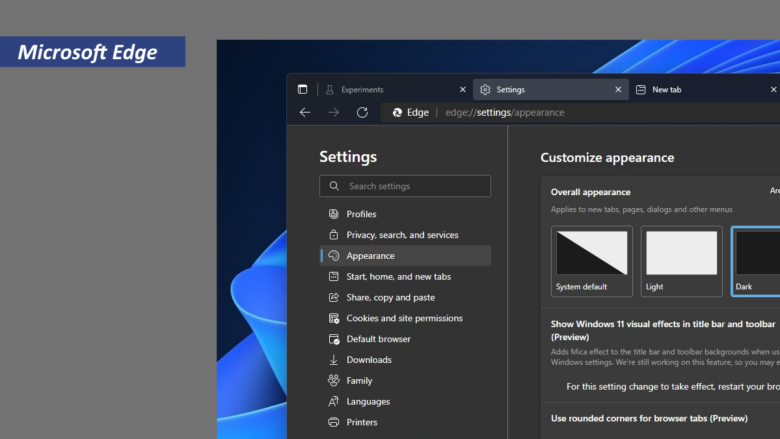Choose the Light appearance theme
Screen dimensions: 780x439
[682, 262]
